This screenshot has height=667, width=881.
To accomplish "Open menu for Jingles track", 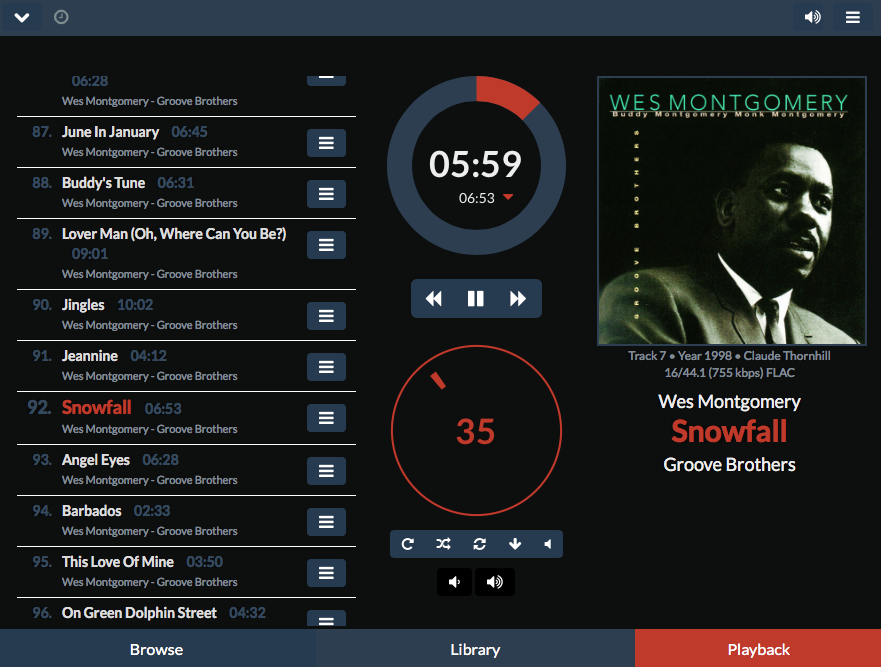I will coord(326,316).
